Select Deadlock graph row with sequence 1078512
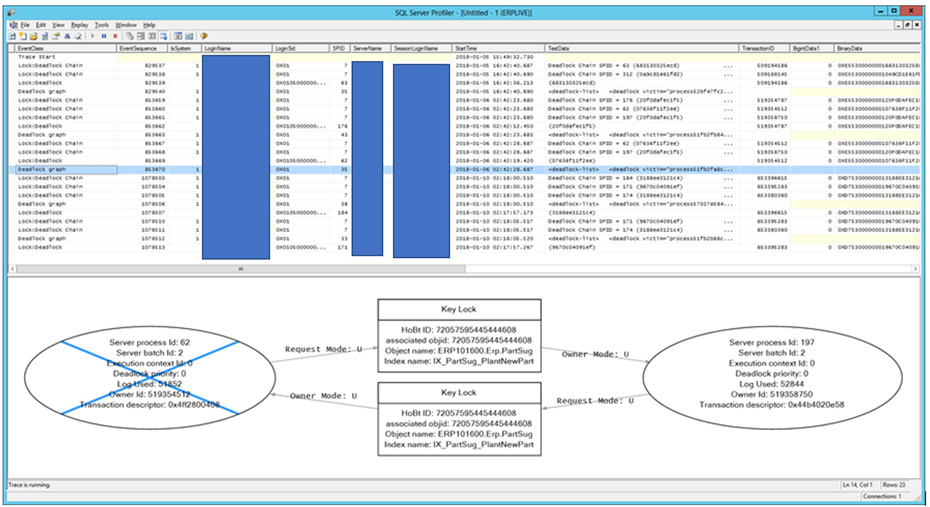The image size is (930, 507). pos(464,238)
